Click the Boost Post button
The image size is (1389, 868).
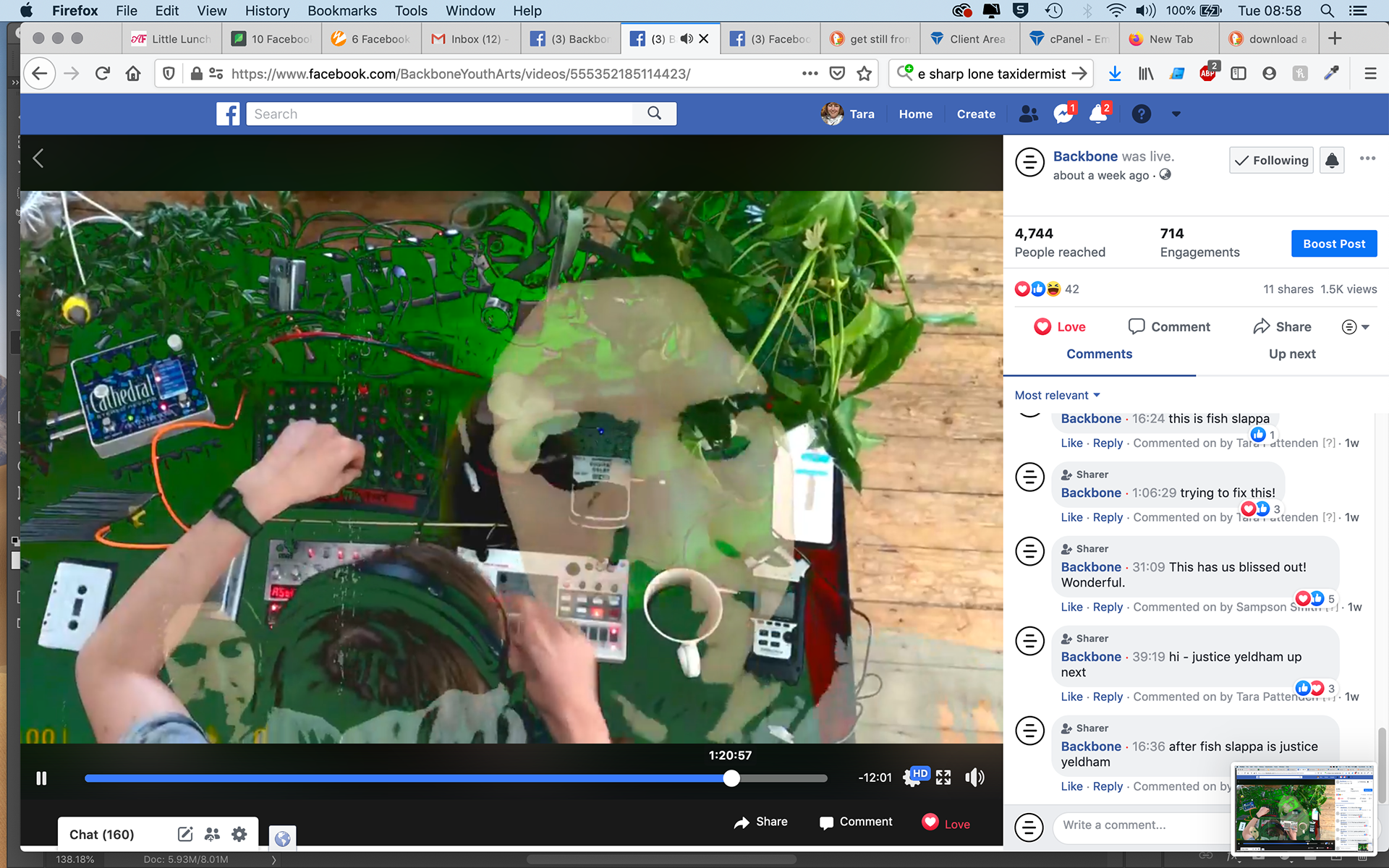click(1333, 244)
